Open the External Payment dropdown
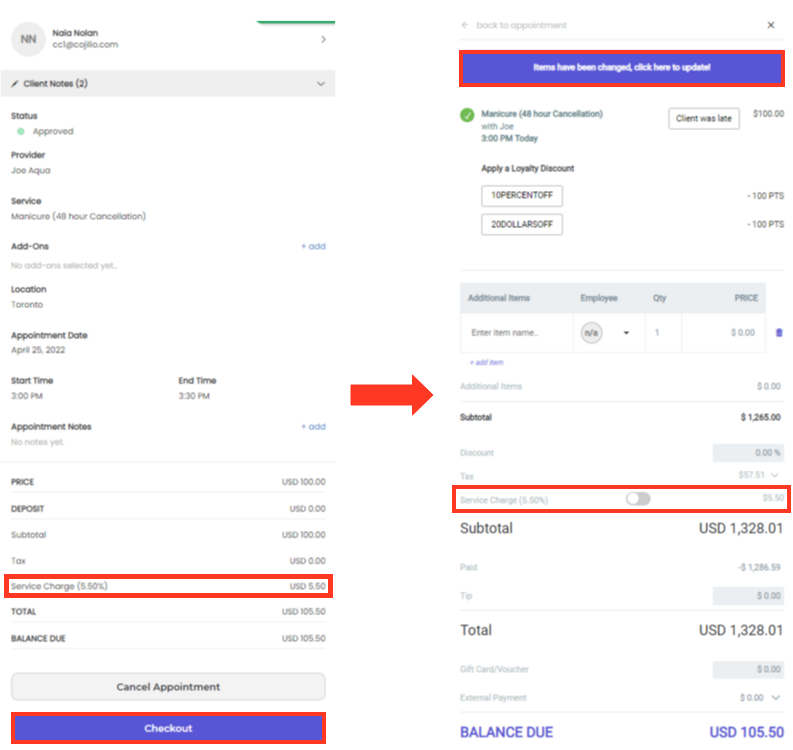 pyautogui.click(x=775, y=697)
